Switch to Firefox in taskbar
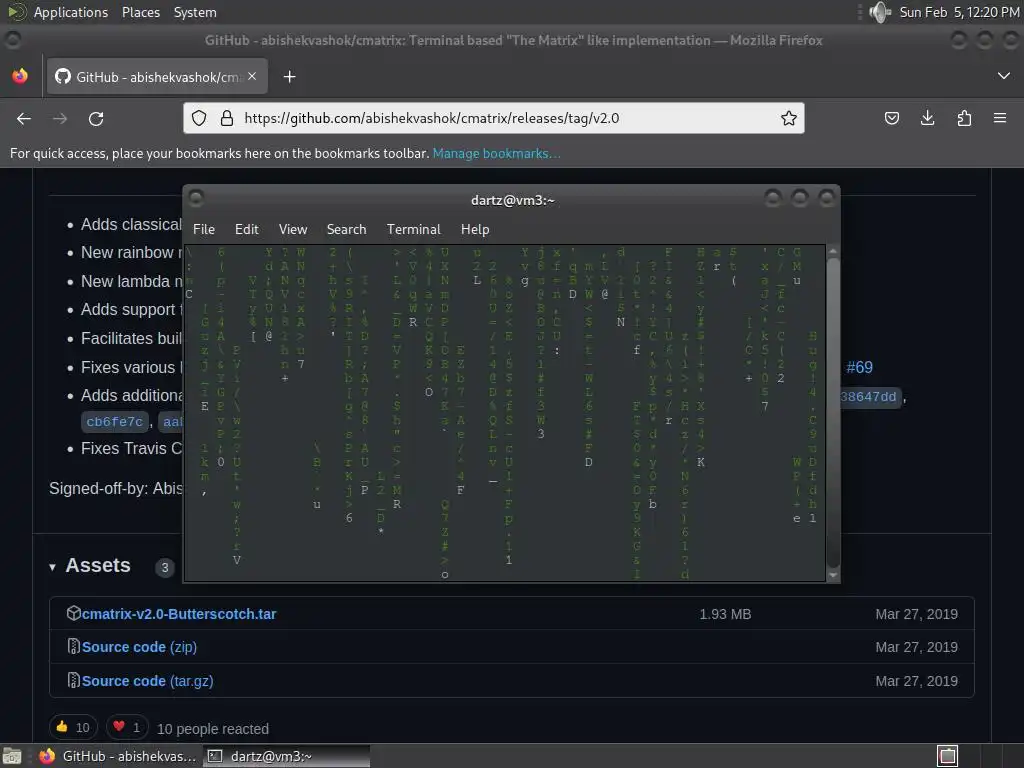 click(118, 756)
